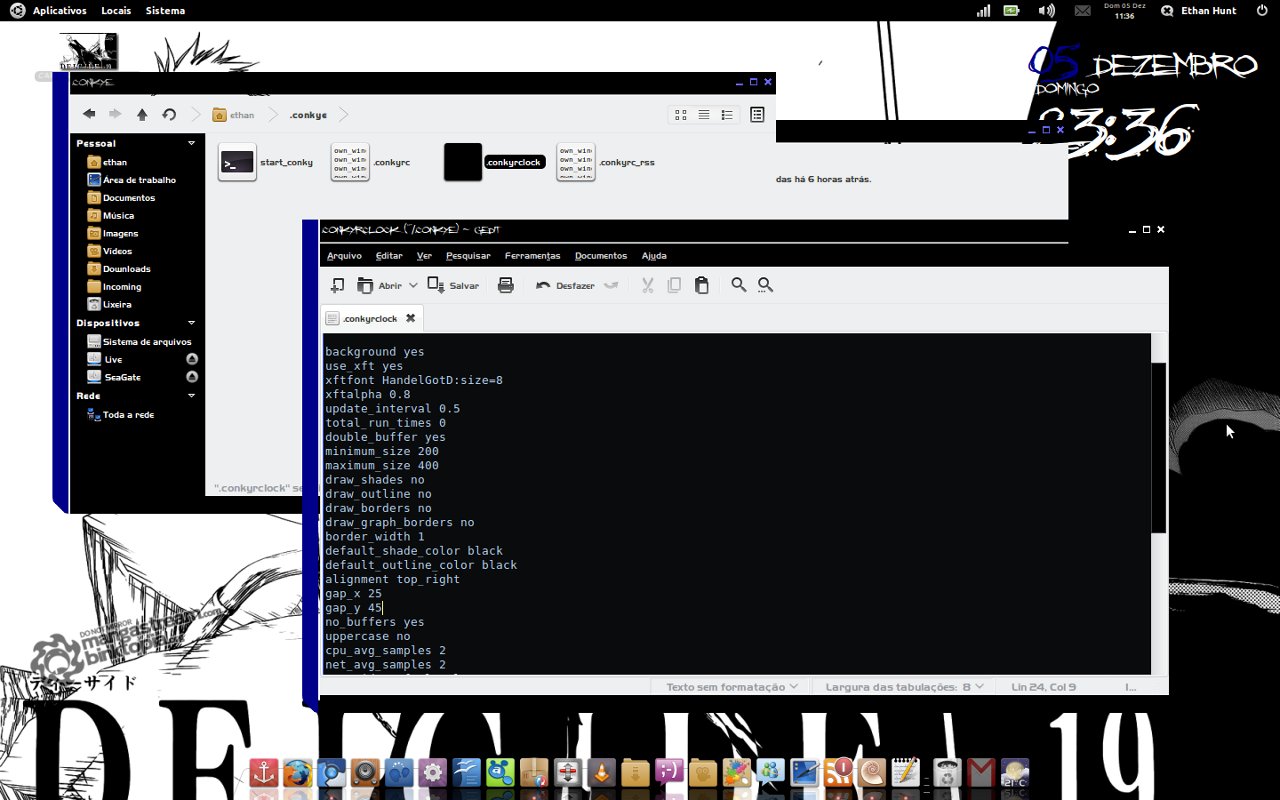Click the 'alignment top_right' line in editor
The image size is (1280, 800).
click(x=393, y=579)
